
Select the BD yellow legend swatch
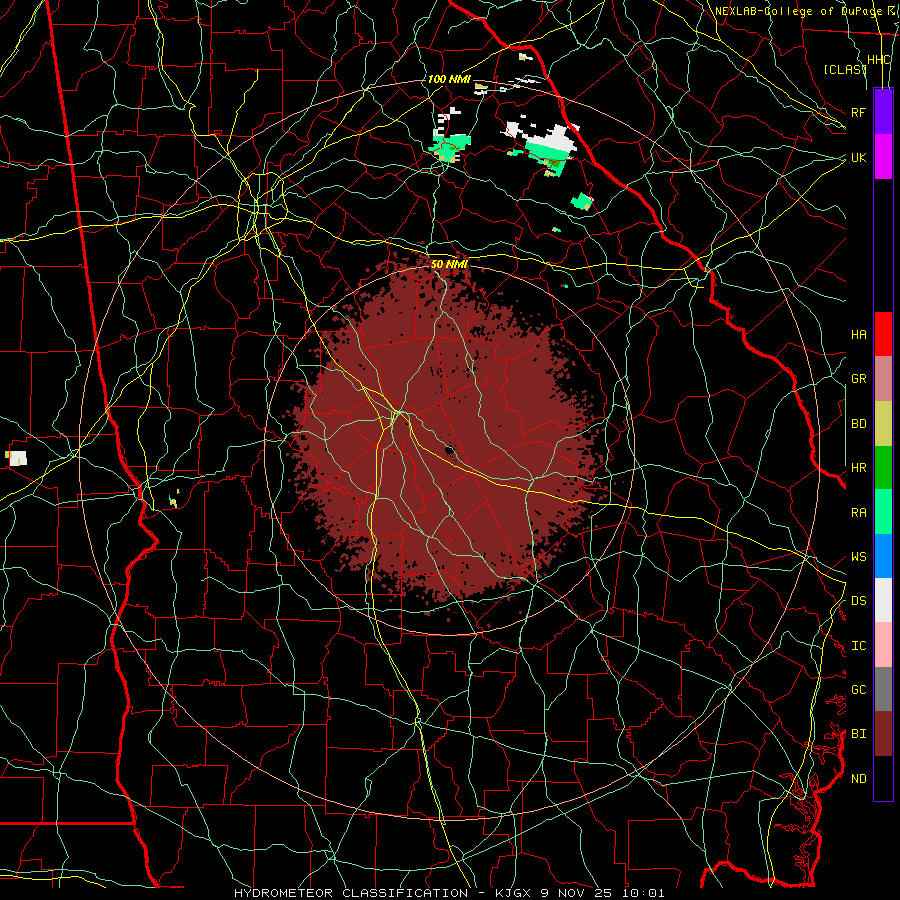(x=883, y=423)
